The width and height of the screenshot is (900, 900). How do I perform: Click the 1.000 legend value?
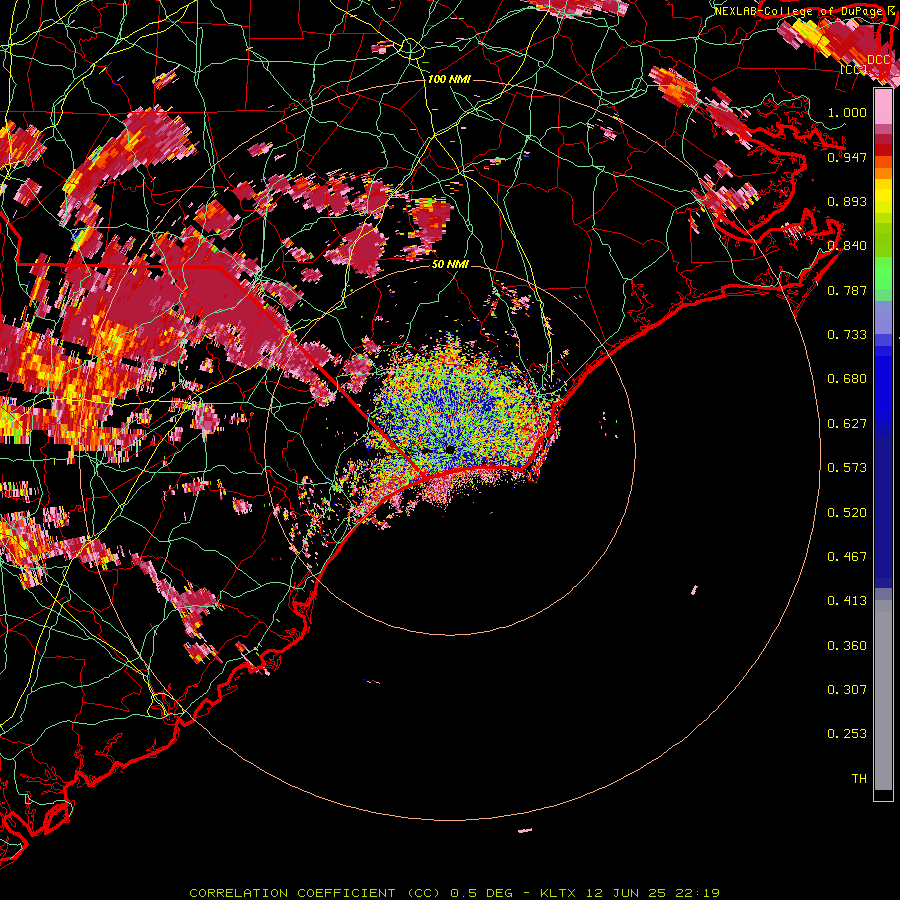tap(847, 112)
